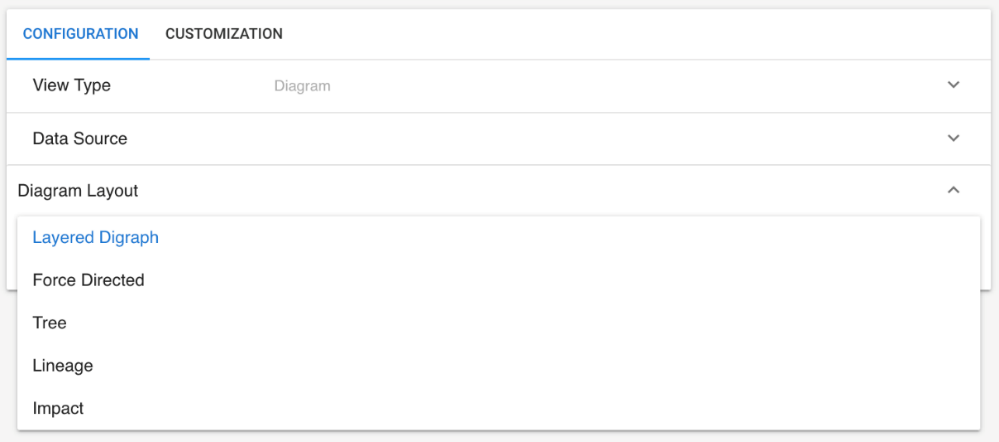
Task: Click the Diagram Layout label
Action: click(x=78, y=190)
